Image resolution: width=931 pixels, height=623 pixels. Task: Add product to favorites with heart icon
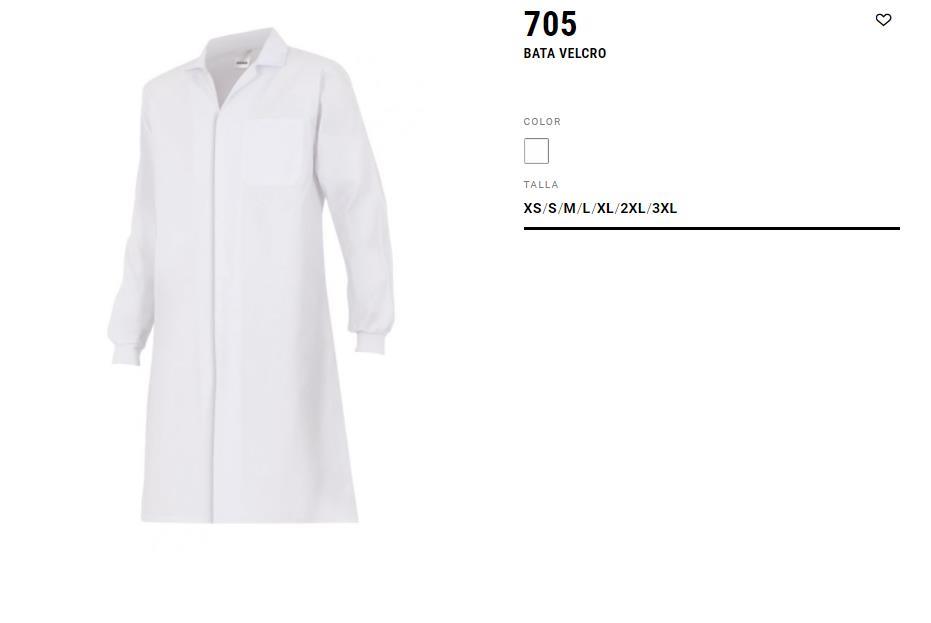click(883, 20)
